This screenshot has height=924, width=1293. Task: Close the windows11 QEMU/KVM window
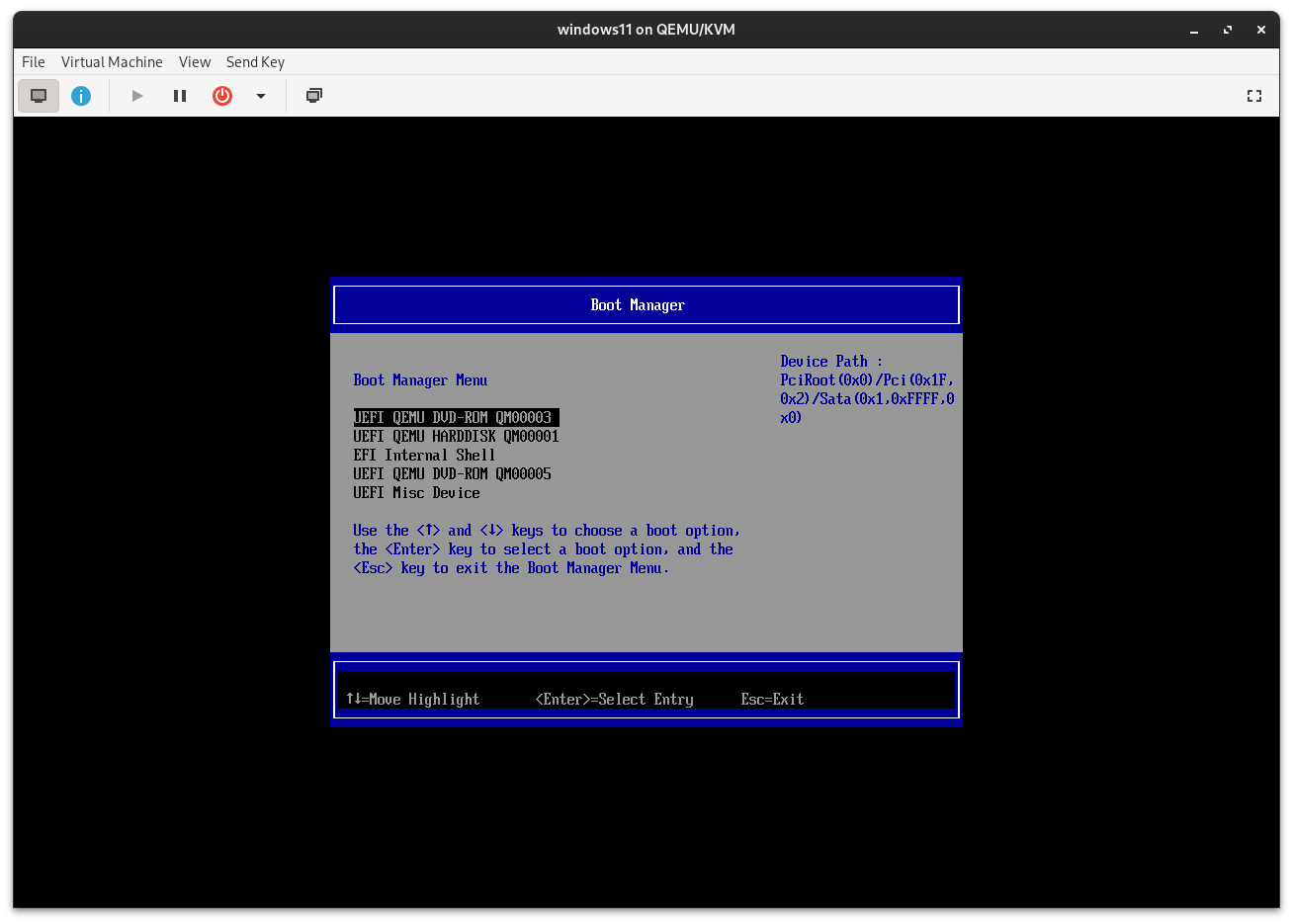coord(1261,30)
